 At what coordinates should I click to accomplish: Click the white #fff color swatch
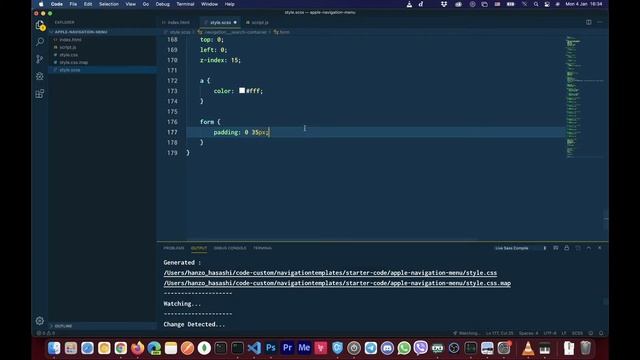242,91
